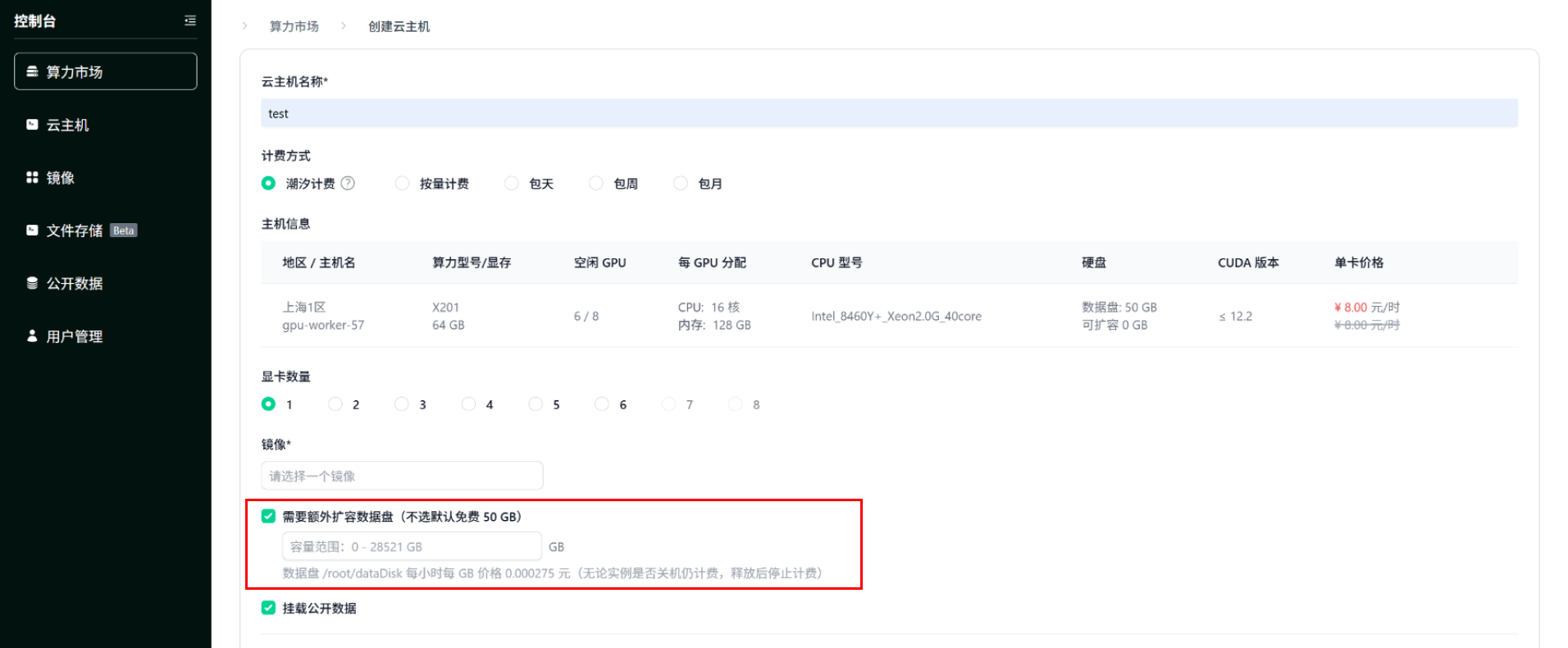The height and width of the screenshot is (648, 1568).
Task: Click the X201 compute model cell
Action: (446, 307)
